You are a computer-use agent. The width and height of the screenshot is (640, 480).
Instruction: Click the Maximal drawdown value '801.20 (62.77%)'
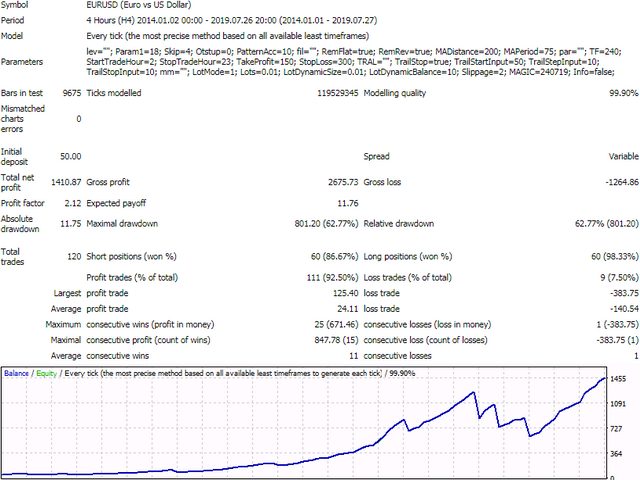(326, 224)
